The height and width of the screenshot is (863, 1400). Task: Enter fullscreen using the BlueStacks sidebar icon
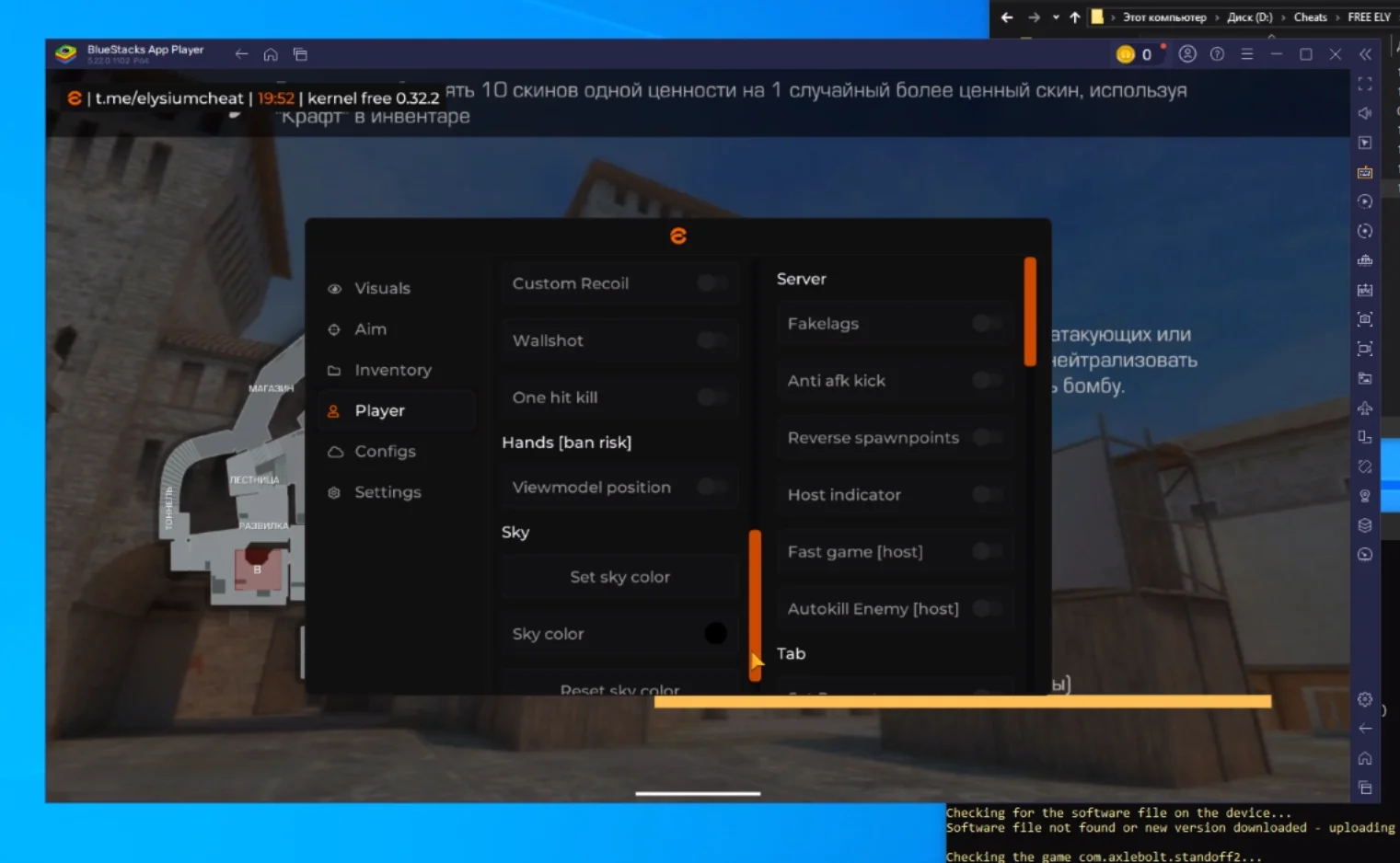tap(1365, 84)
